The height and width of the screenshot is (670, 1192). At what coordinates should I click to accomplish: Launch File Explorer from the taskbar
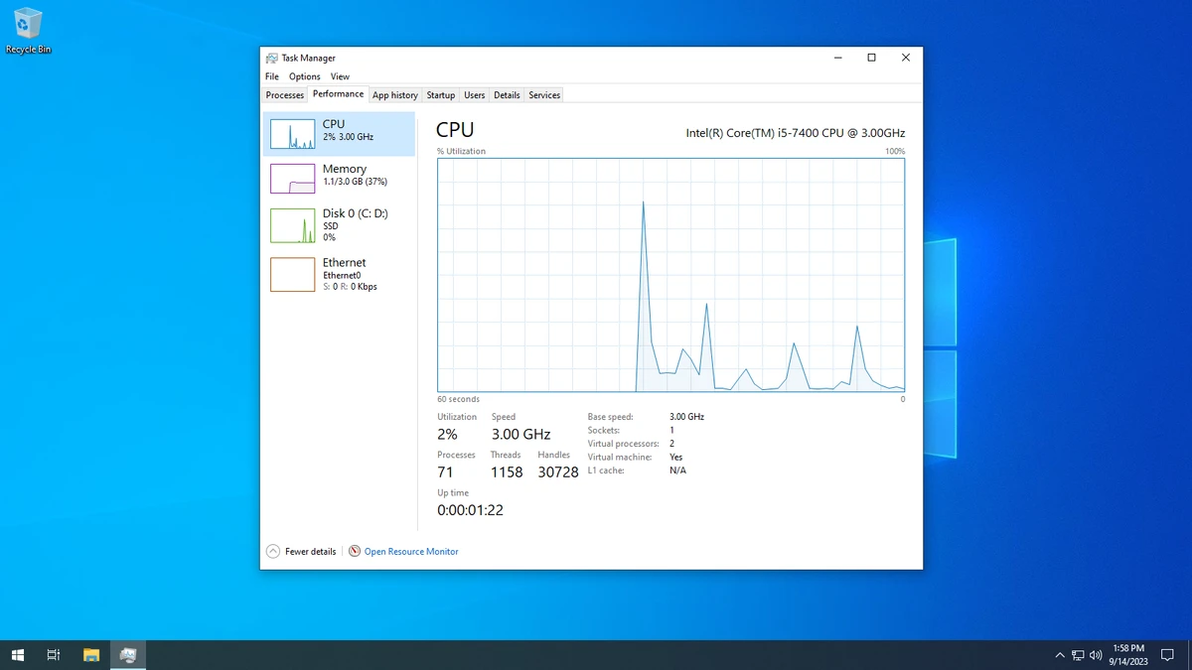point(91,655)
